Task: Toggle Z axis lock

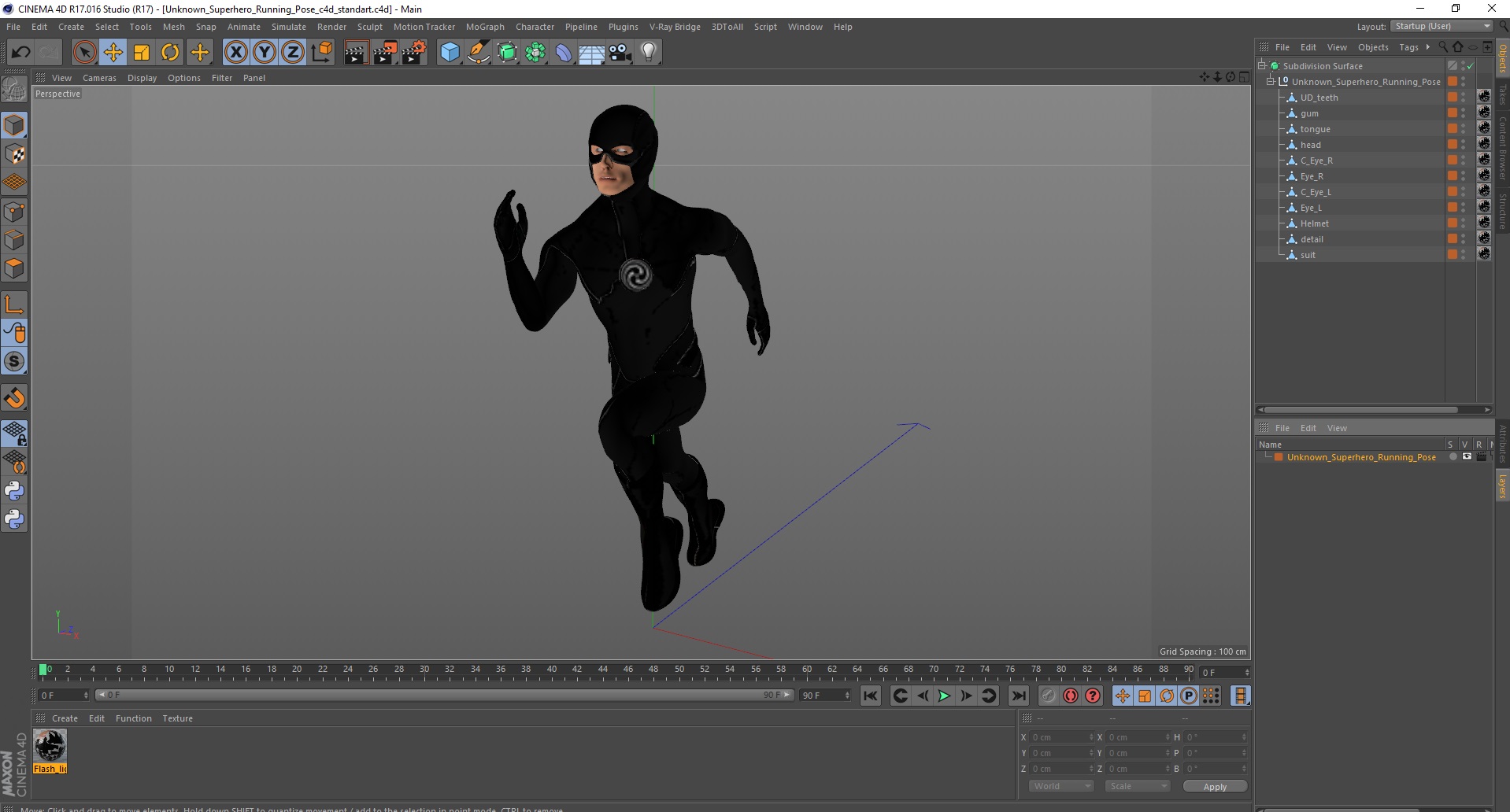Action: tap(293, 53)
